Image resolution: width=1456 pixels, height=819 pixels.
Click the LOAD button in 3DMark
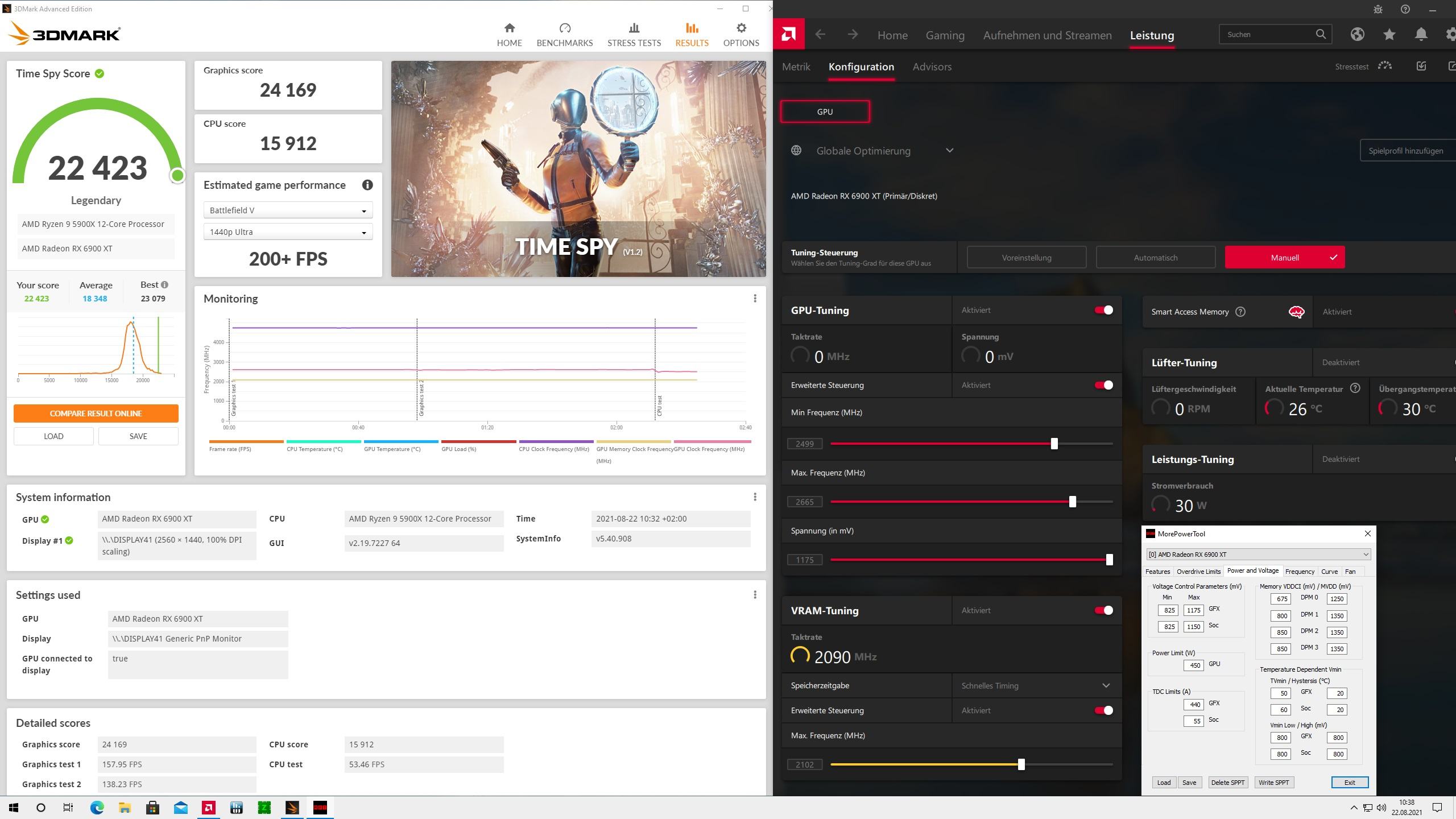pyautogui.click(x=53, y=436)
